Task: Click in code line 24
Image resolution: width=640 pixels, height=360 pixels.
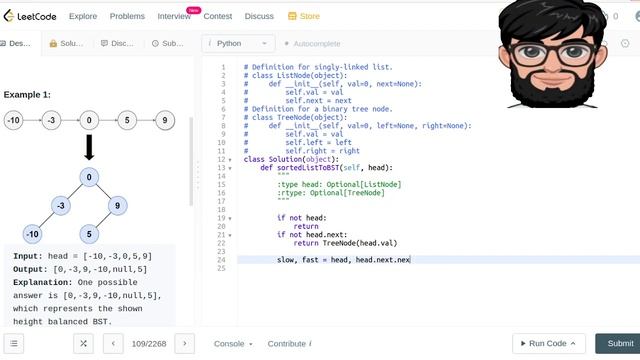Action: (438, 260)
